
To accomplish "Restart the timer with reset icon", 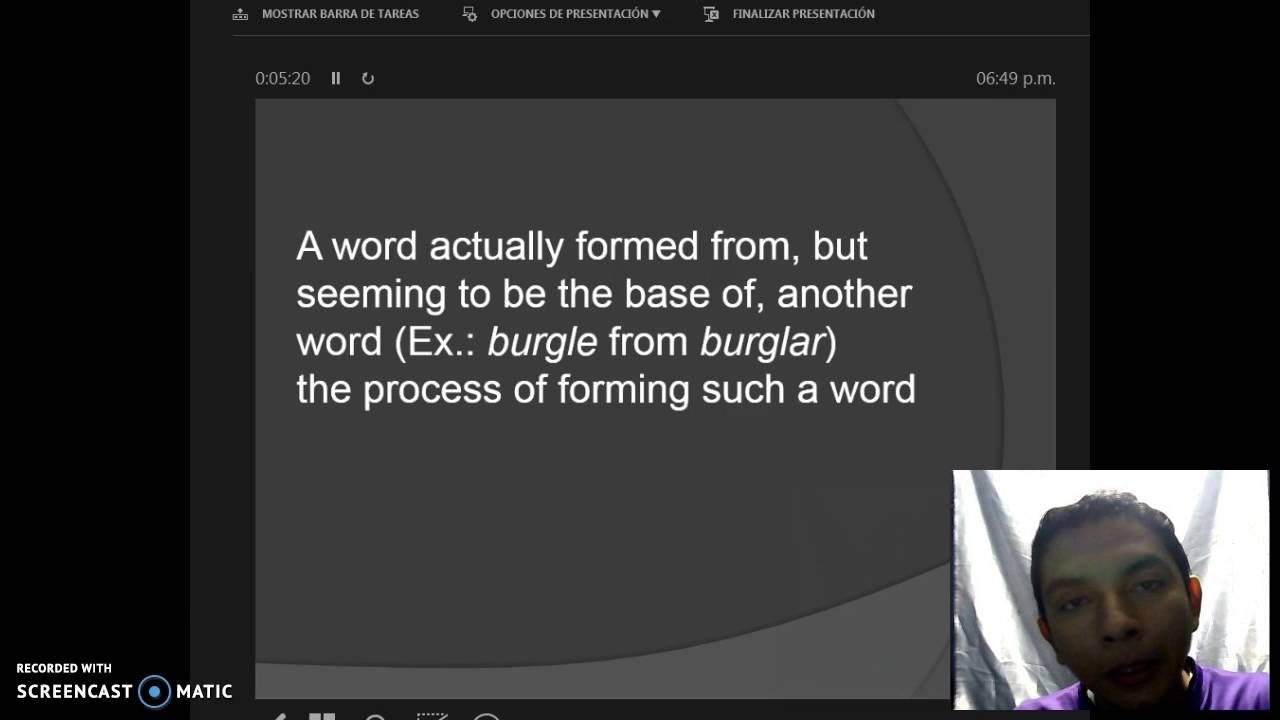I will tap(368, 78).
